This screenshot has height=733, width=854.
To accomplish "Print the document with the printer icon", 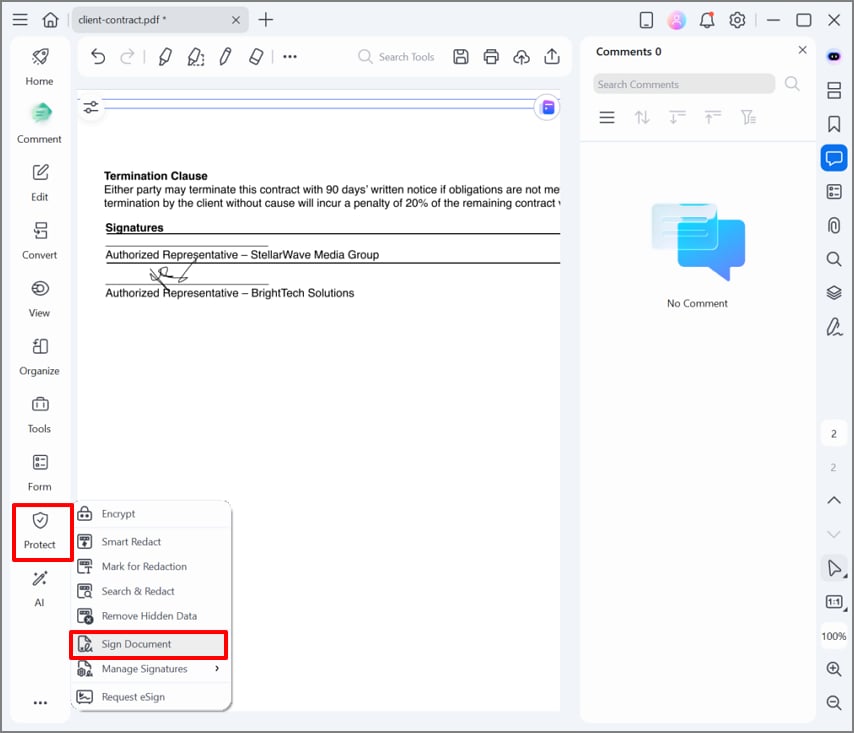I will click(491, 57).
